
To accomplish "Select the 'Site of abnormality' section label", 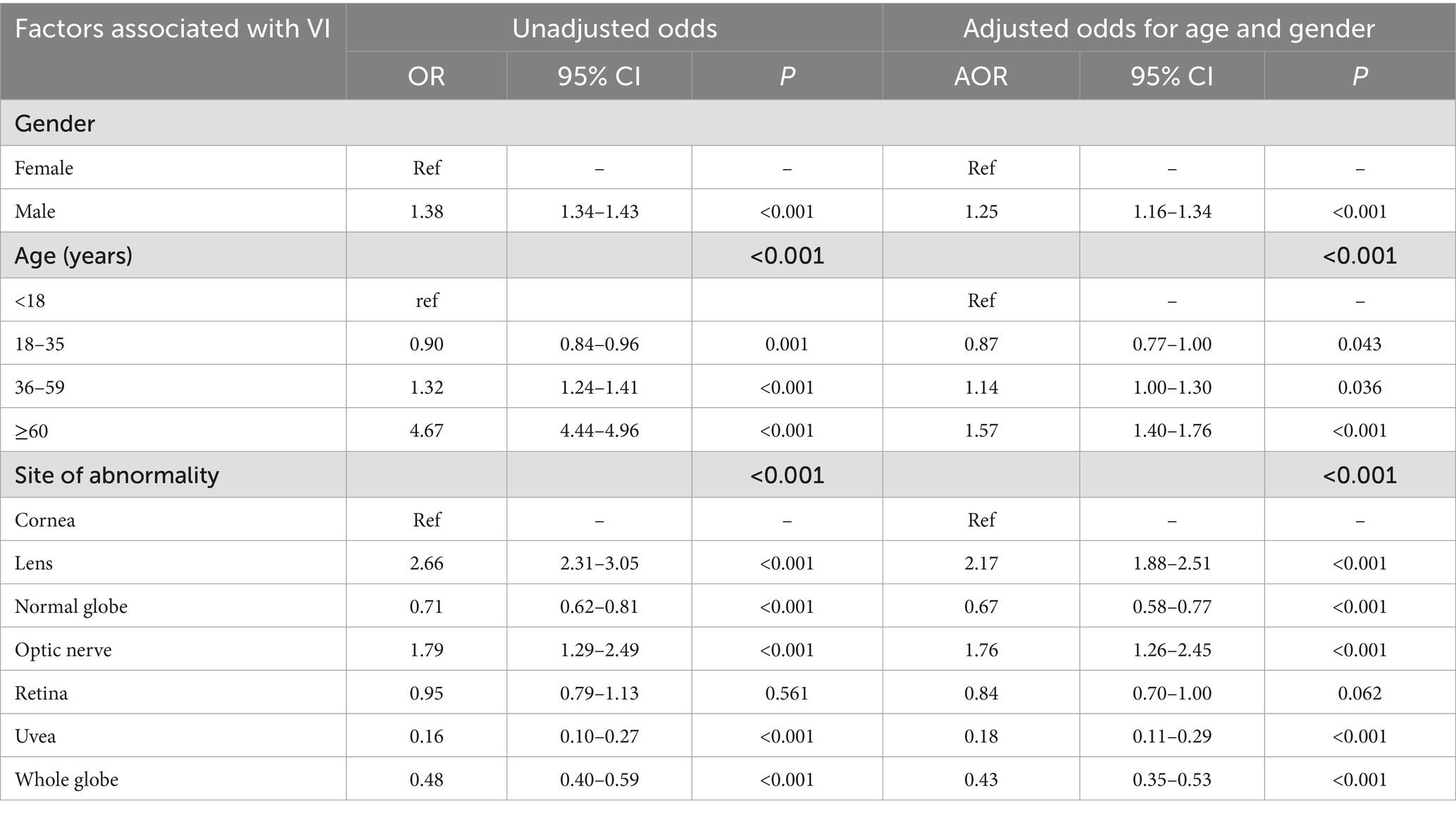I will (117, 475).
